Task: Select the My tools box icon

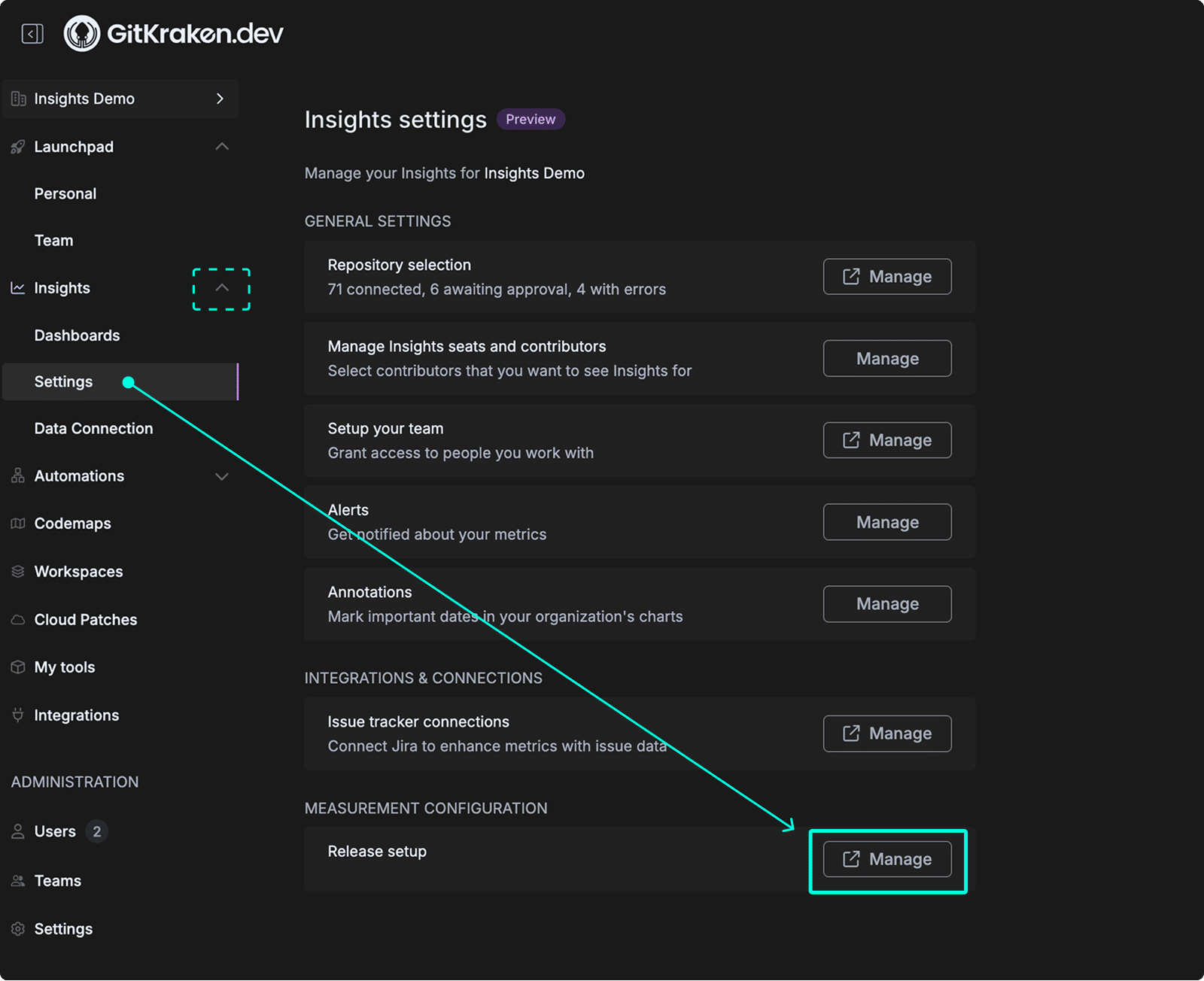Action: coord(17,667)
